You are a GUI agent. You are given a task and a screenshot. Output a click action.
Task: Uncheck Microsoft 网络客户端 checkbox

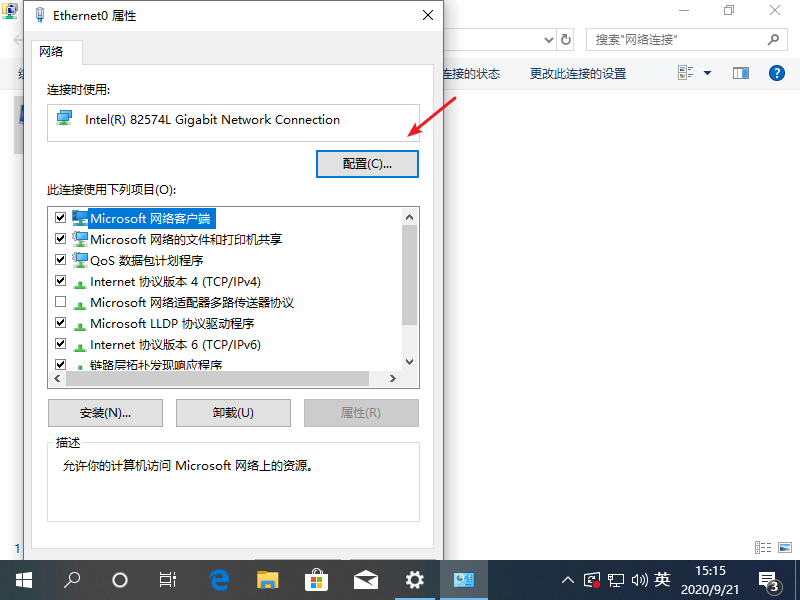pos(61,218)
